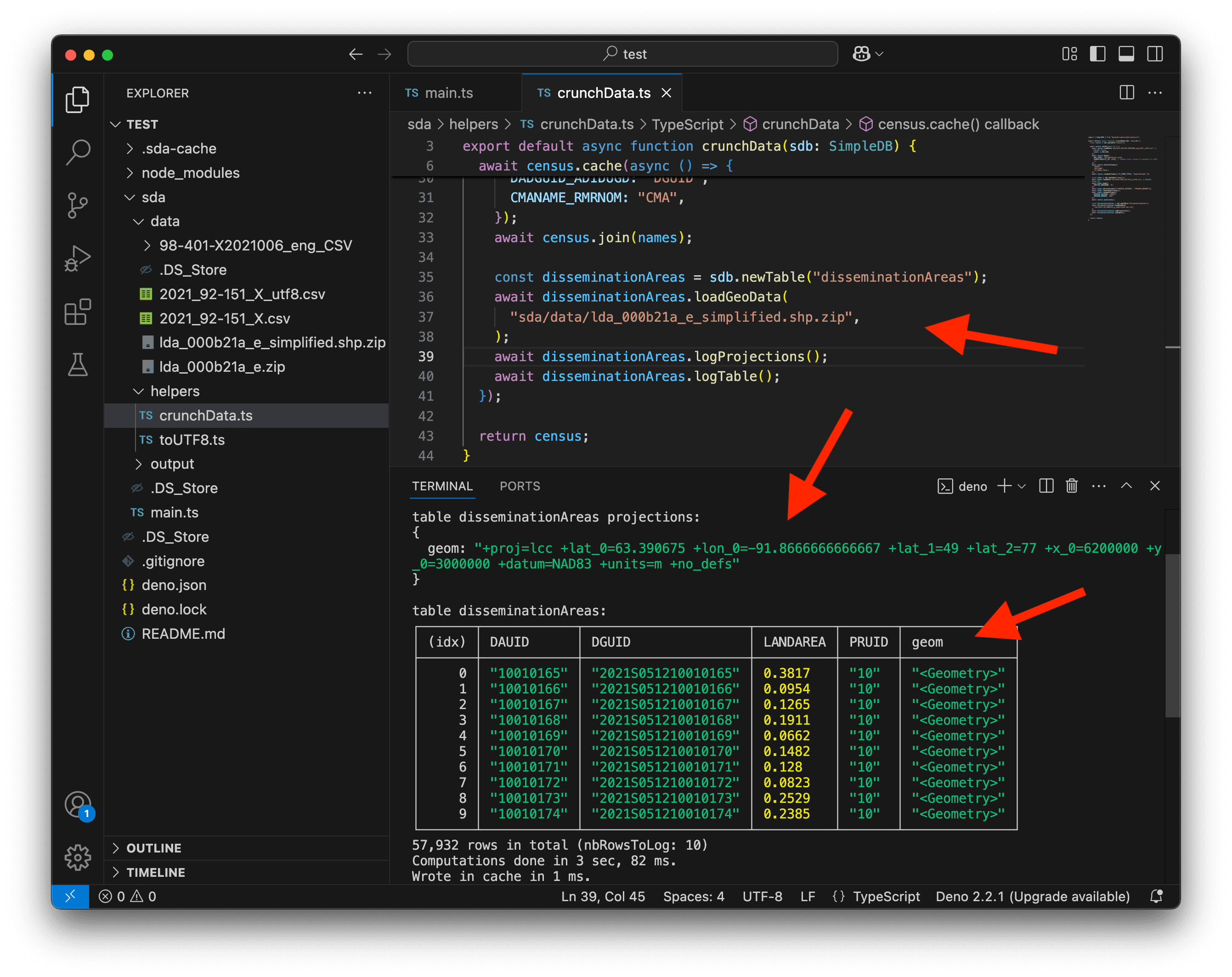
Task: Change Spaces: 4 indentation setting
Action: pyautogui.click(x=693, y=896)
